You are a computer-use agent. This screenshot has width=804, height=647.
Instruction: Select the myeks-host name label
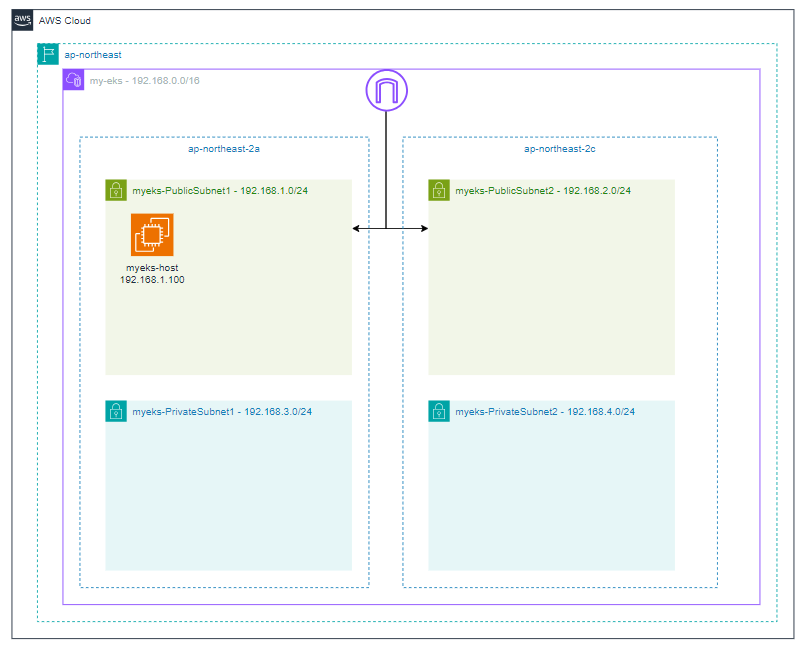[152, 268]
